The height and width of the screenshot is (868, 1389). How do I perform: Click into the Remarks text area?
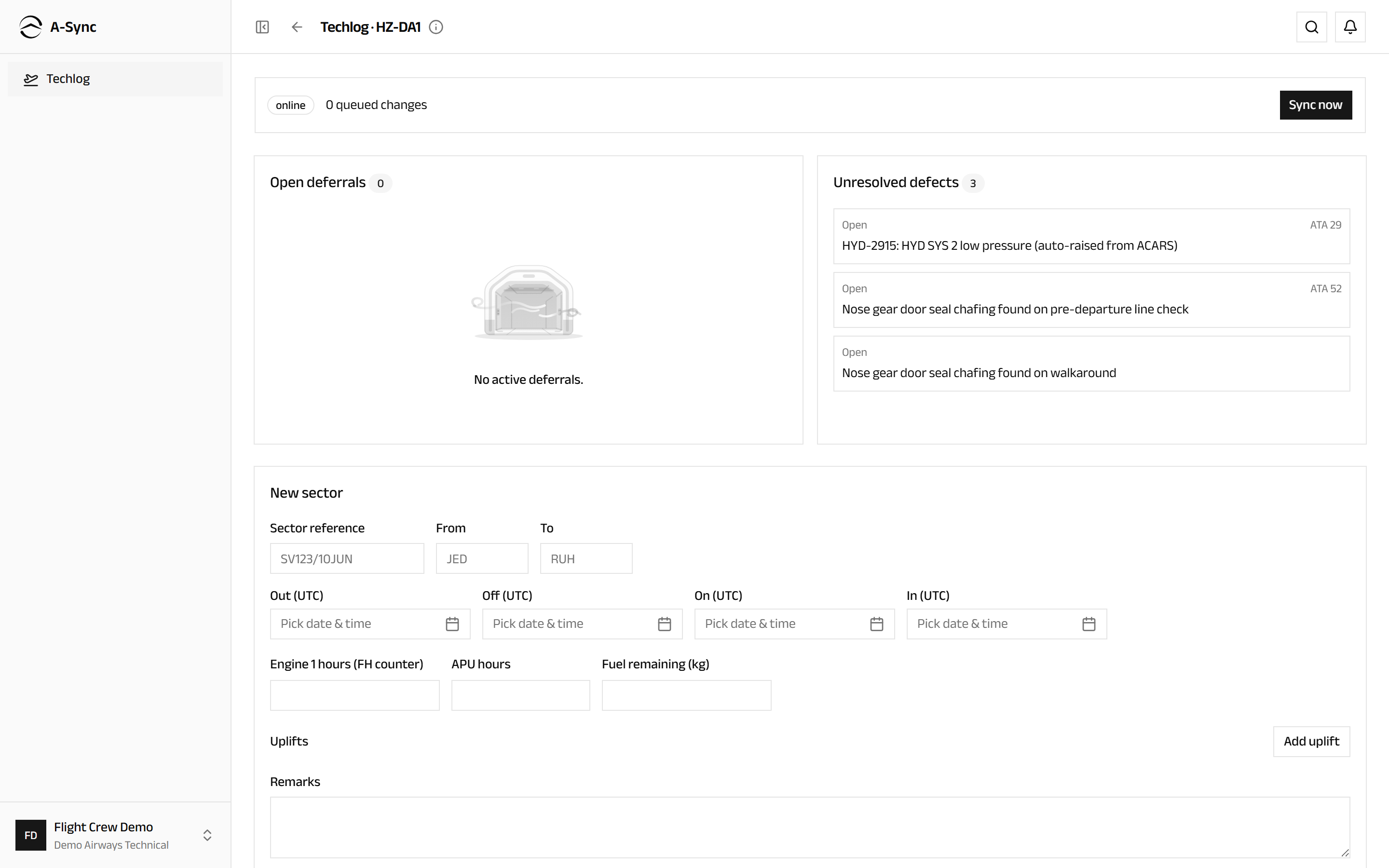point(810,828)
